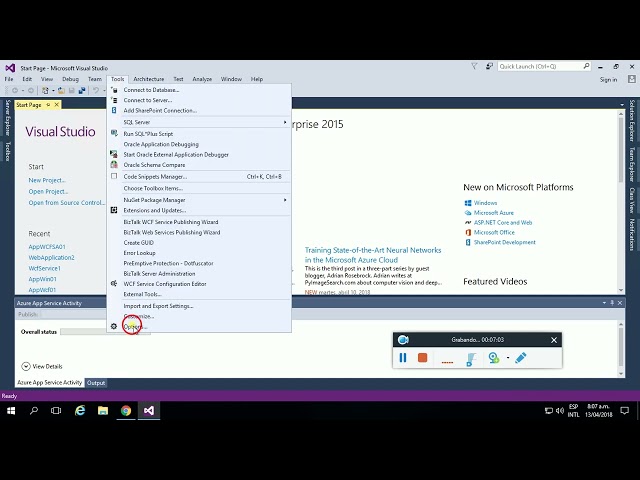Click the Windows Start button
Screen dimensions: 640x480
point(11,410)
